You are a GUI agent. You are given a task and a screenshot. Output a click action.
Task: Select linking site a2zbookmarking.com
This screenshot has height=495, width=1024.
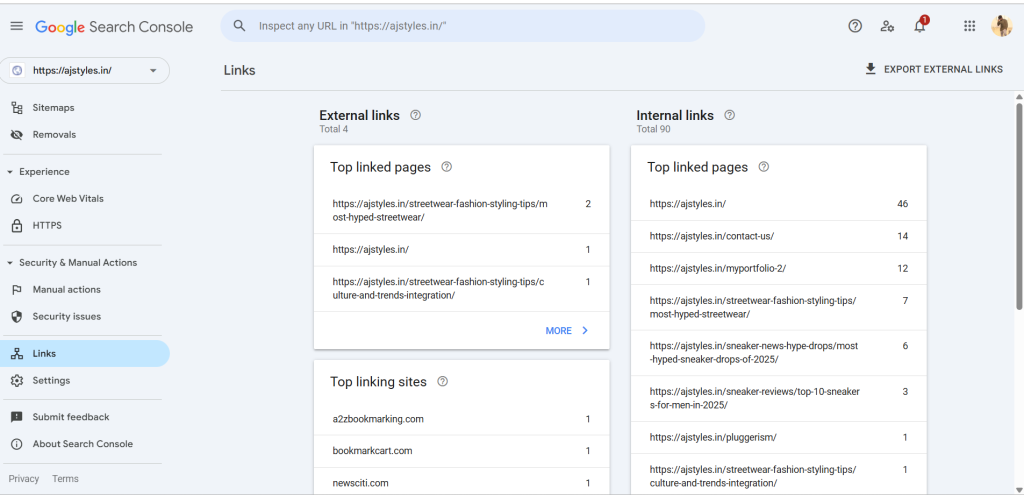[462, 419]
